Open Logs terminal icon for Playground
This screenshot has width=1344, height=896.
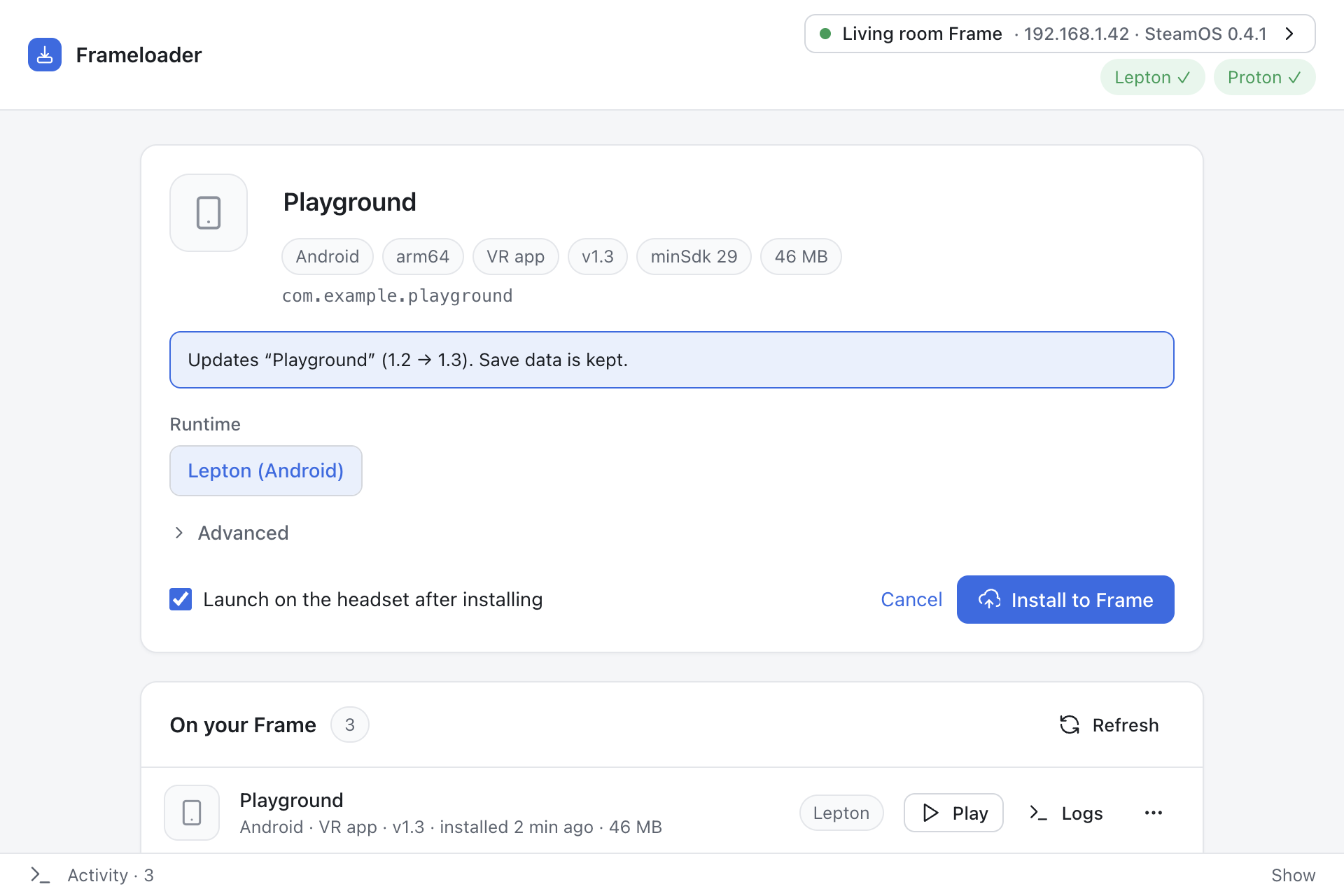[x=1038, y=813]
